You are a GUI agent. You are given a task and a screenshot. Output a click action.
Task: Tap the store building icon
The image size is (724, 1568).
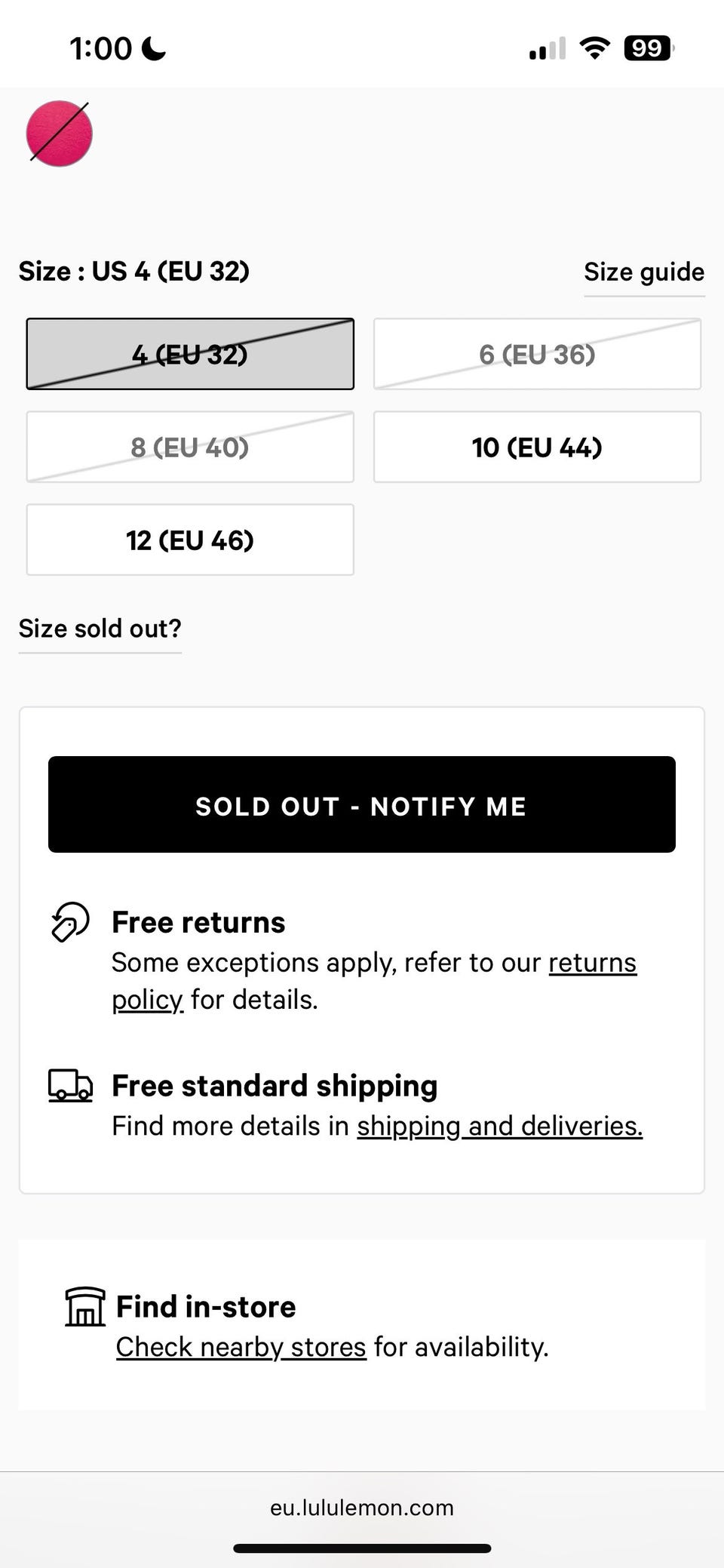coord(85,1306)
